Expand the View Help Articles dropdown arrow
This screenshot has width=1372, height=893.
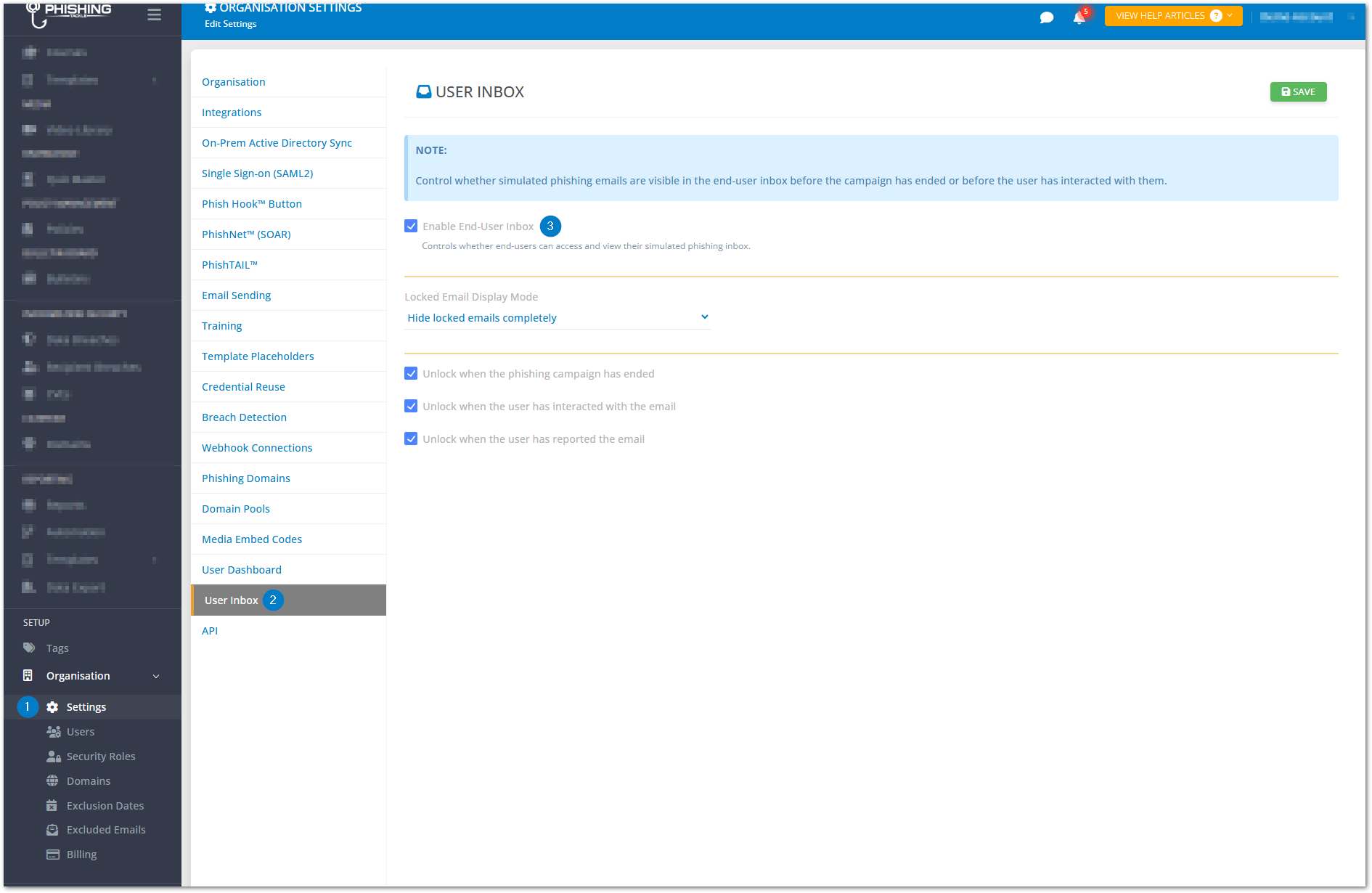click(1230, 15)
